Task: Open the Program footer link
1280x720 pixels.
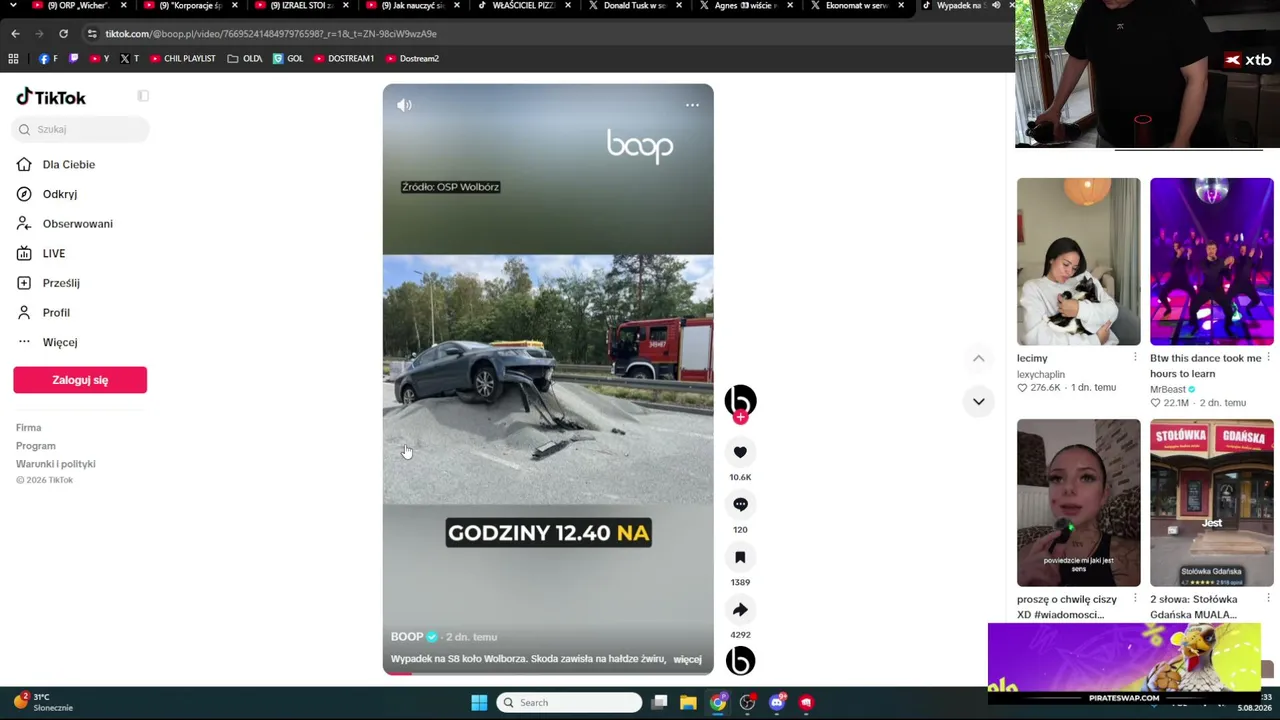Action: coord(36,446)
